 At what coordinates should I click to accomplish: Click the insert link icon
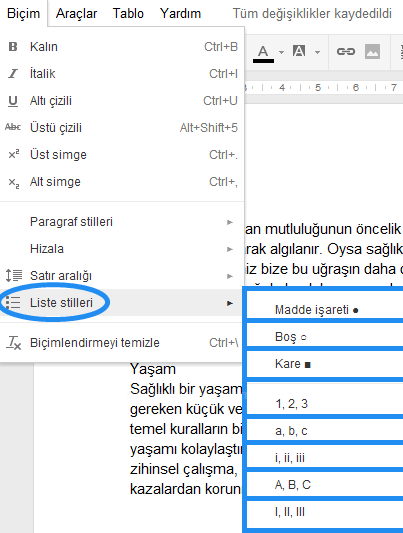tap(346, 51)
